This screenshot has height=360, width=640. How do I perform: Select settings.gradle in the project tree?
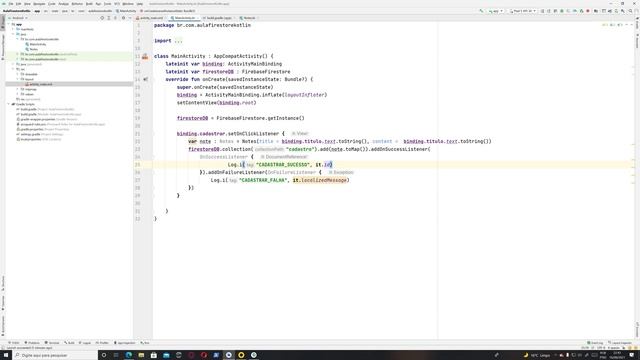coord(39,134)
